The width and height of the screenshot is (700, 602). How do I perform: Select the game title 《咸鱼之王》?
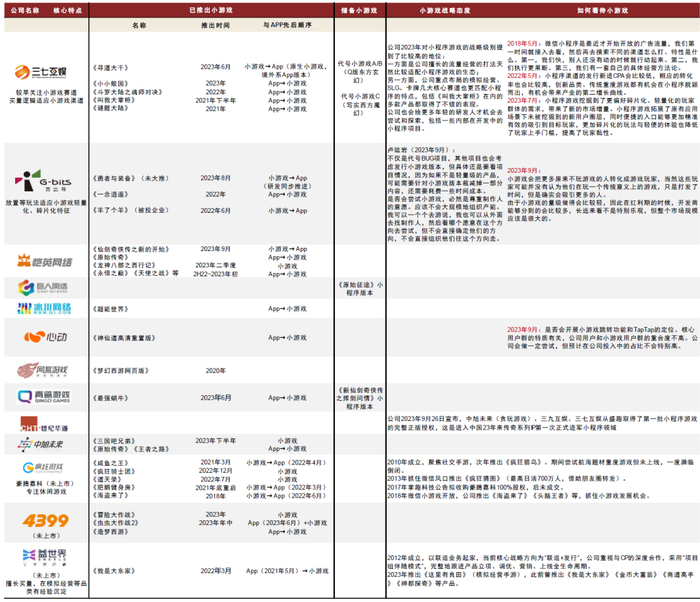point(111,463)
